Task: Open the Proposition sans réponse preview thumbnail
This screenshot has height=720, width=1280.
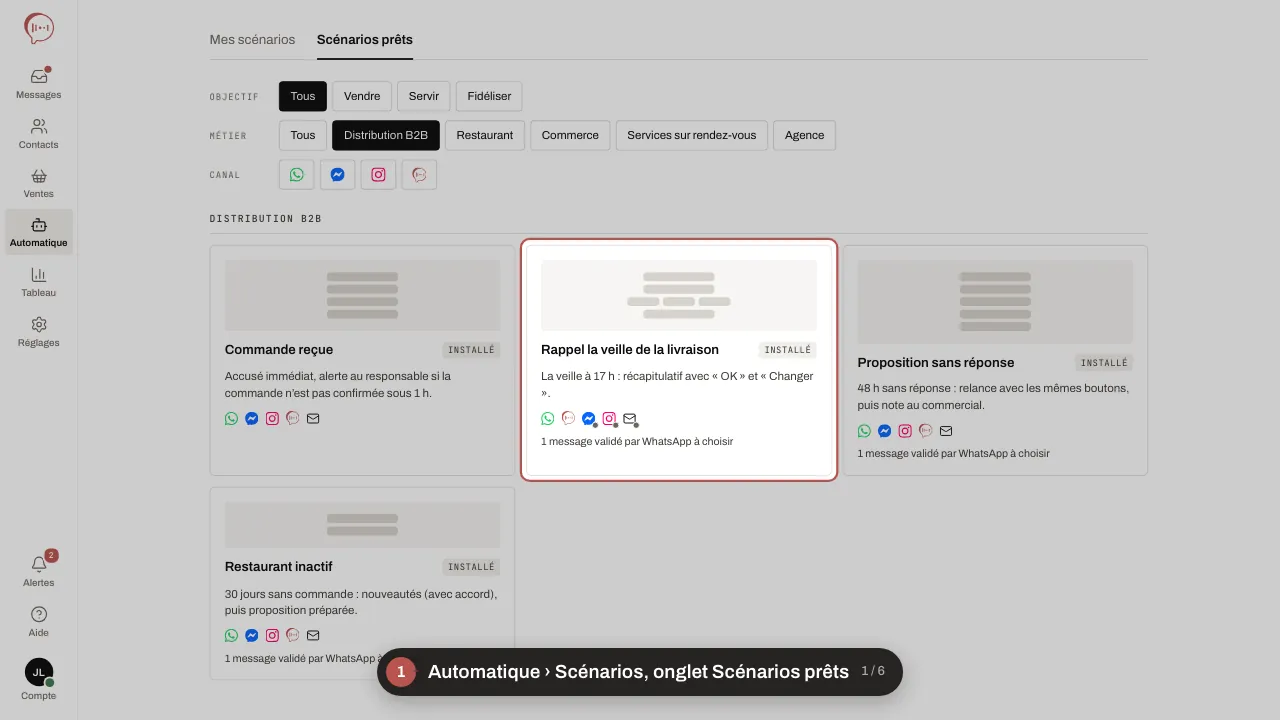Action: [x=995, y=302]
